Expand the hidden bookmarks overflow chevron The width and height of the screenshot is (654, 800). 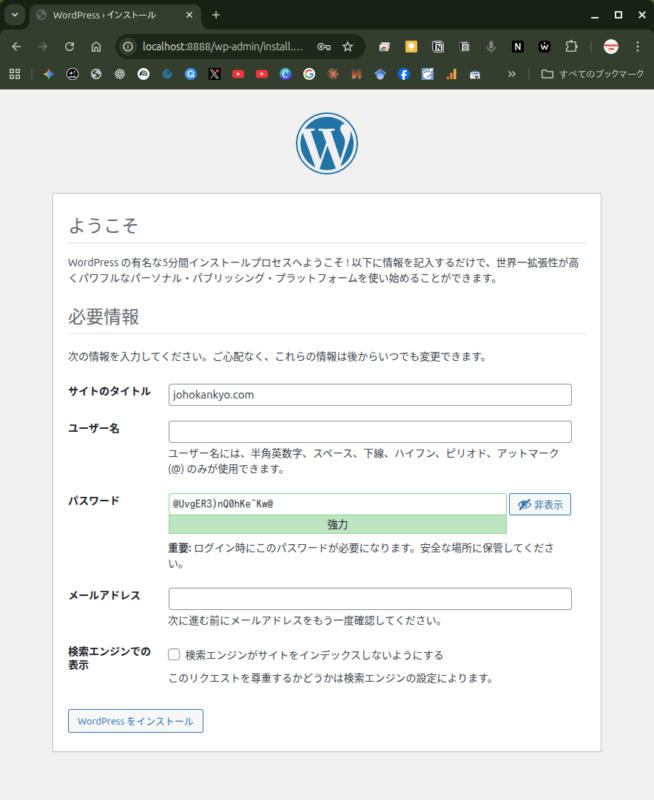pos(512,74)
